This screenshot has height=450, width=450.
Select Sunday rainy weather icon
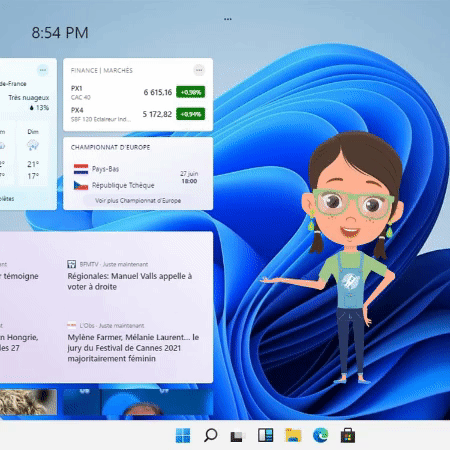(33, 145)
